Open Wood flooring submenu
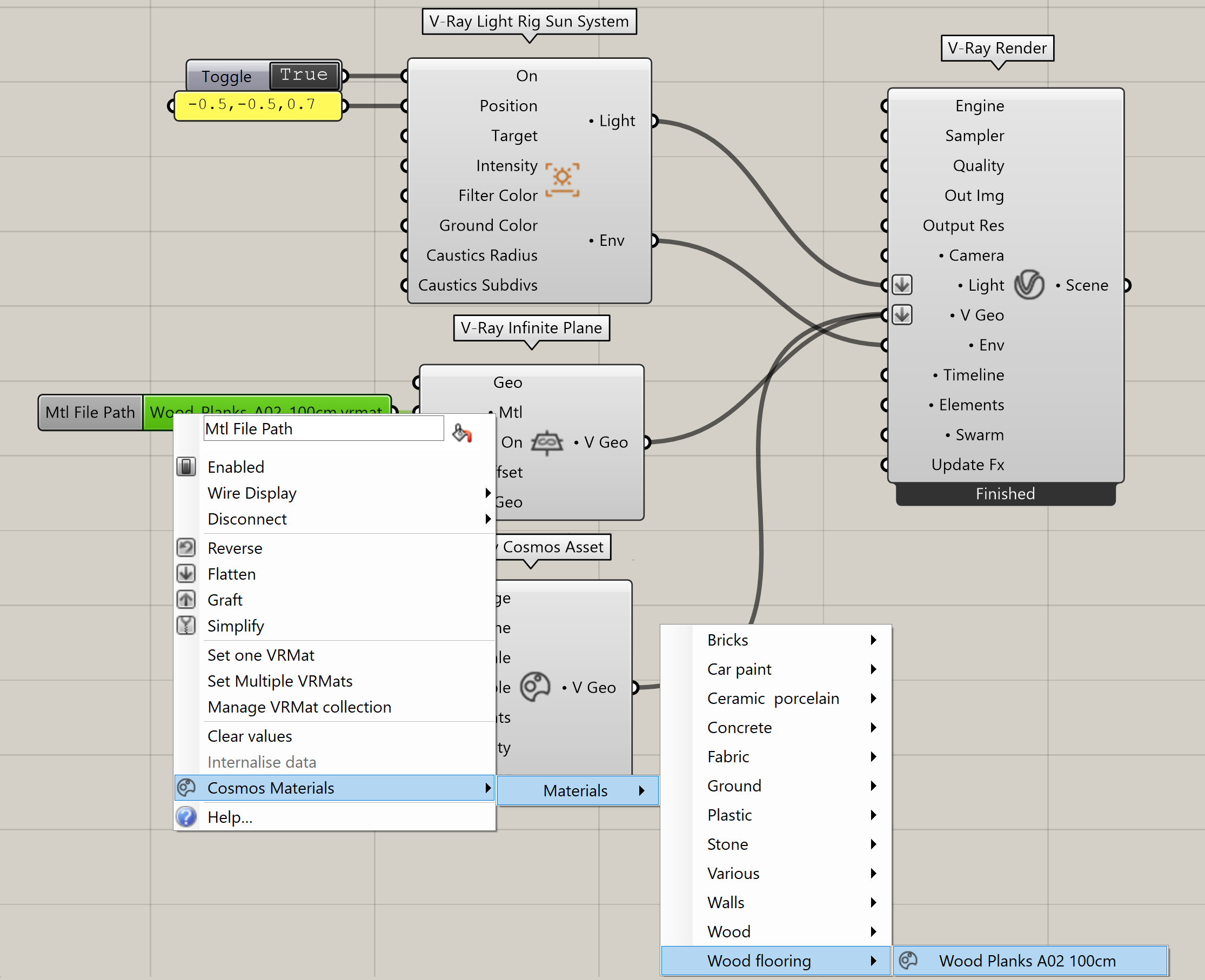This screenshot has width=1205, height=980. (x=775, y=960)
